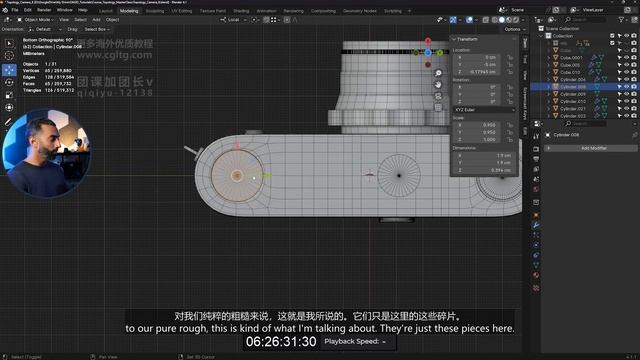Image resolution: width=640 pixels, height=360 pixels.
Task: Open the World properties tab
Action: point(536,189)
